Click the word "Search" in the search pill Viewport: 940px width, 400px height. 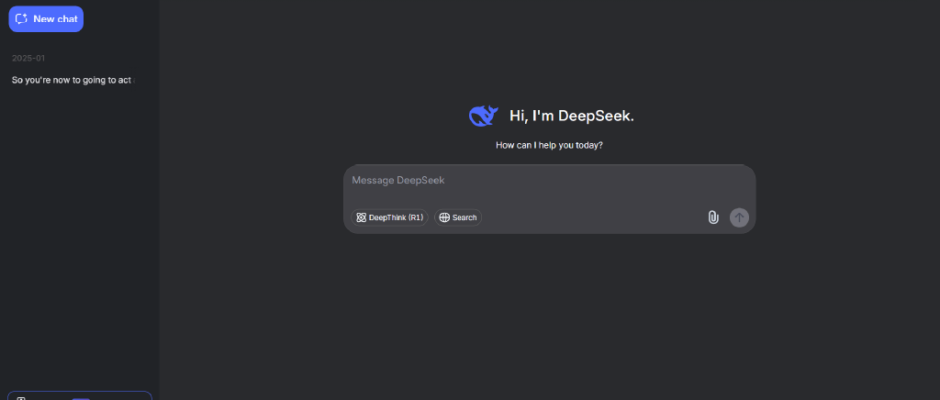pos(464,217)
